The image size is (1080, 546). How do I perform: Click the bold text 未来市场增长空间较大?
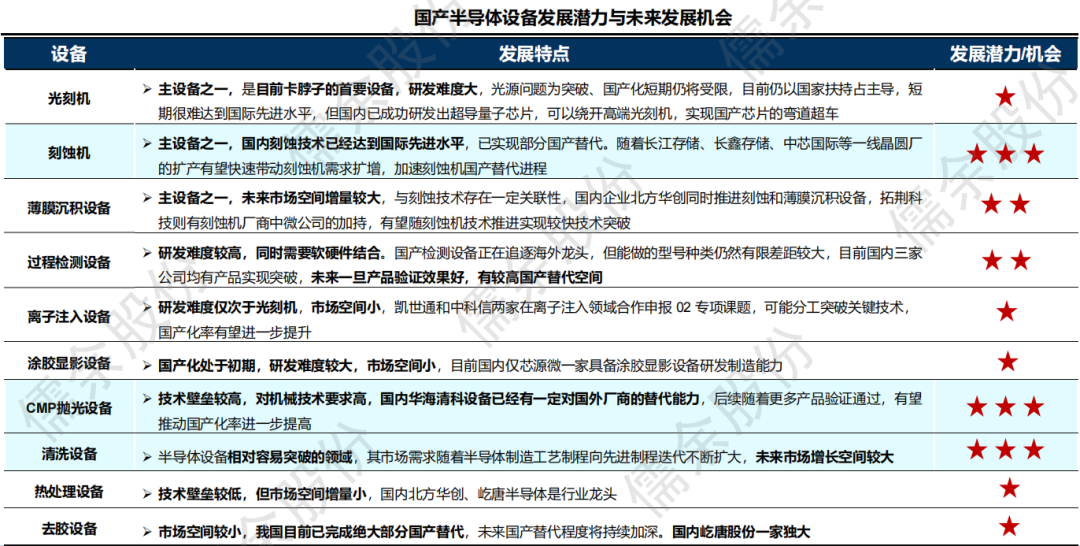tap(824, 456)
